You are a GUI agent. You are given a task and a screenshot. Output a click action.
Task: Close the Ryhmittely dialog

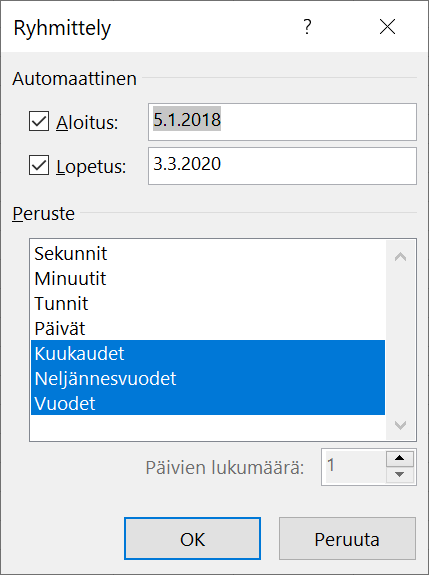coord(387,27)
